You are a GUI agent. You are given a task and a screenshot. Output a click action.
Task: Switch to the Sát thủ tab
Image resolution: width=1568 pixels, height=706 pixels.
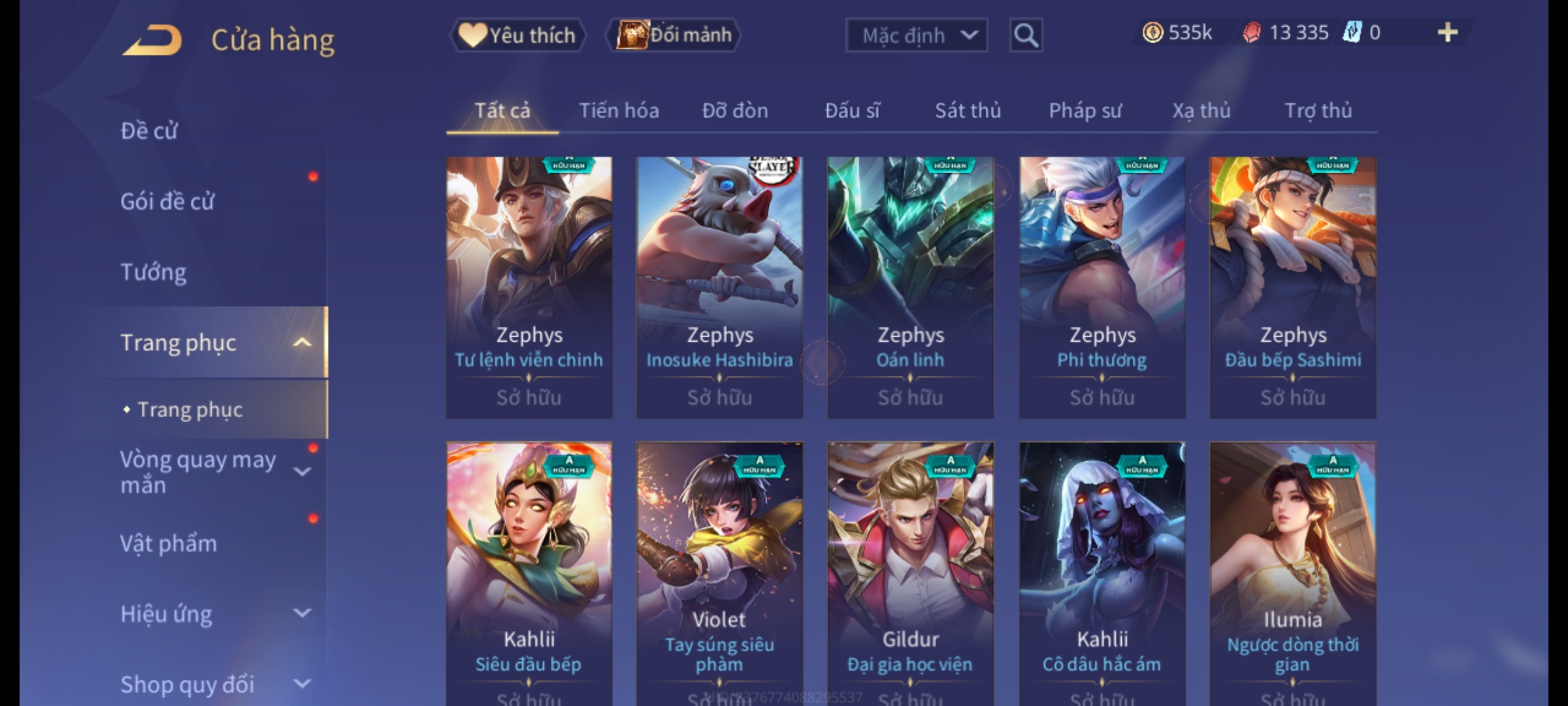coord(968,110)
